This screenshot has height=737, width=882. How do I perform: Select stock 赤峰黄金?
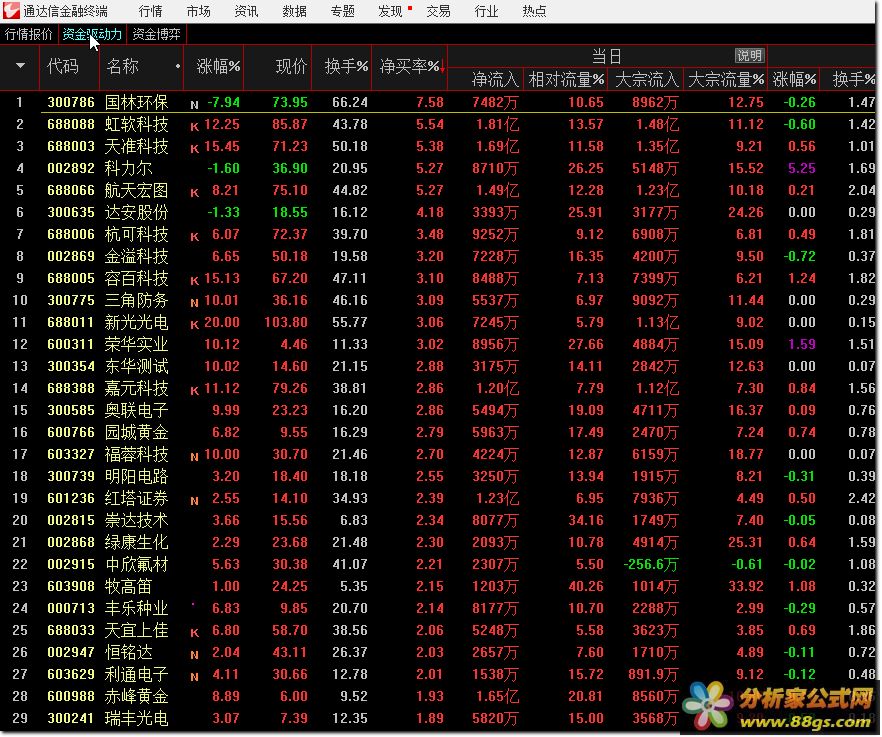137,696
